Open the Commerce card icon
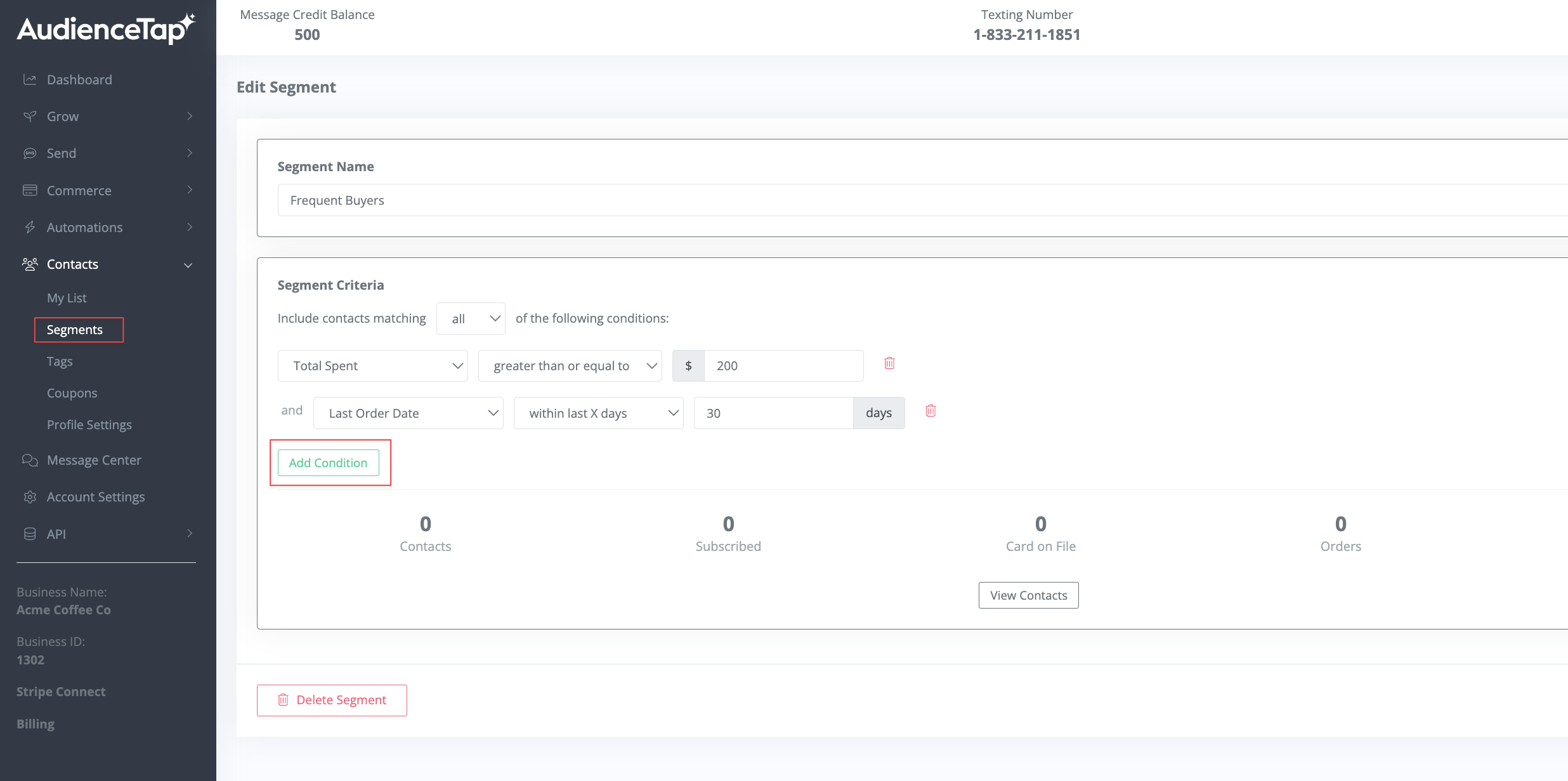Image resolution: width=1568 pixels, height=781 pixels. [30, 190]
